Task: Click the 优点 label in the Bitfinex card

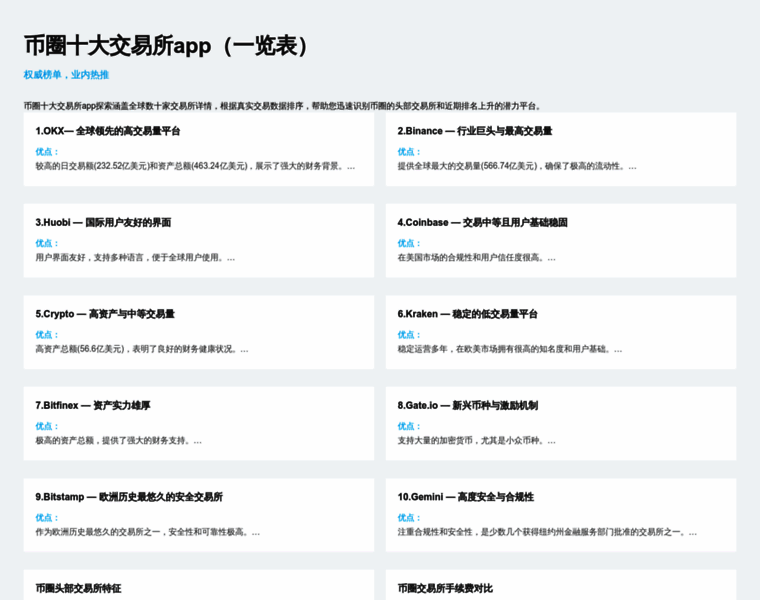Action: 47,426
